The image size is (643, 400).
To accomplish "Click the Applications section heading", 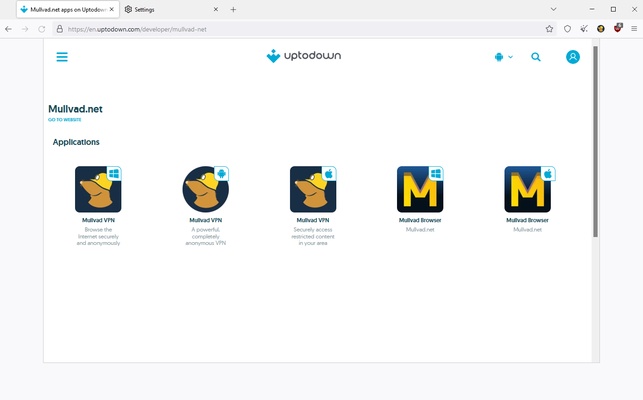I will [76, 142].
